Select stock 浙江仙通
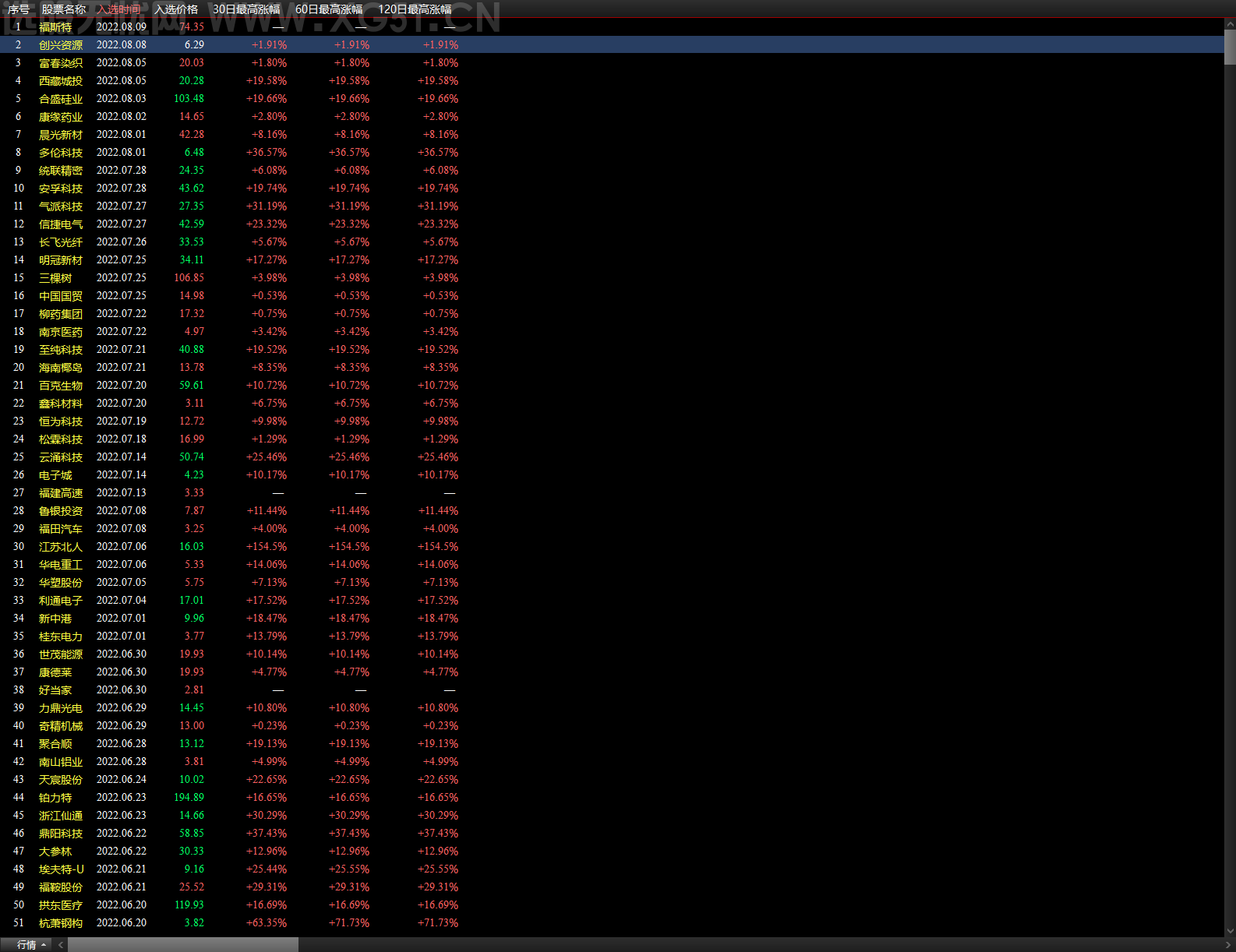The image size is (1236, 952). point(61,816)
